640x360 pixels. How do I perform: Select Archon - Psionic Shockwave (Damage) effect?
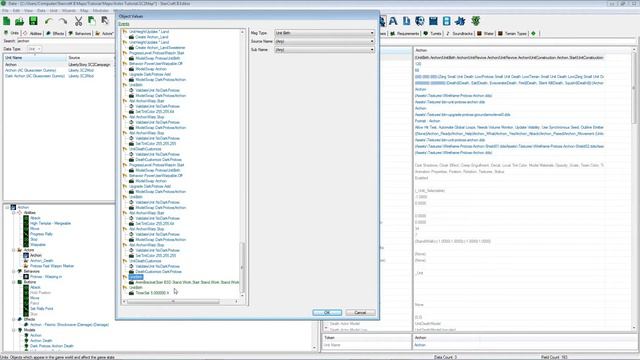[69, 324]
